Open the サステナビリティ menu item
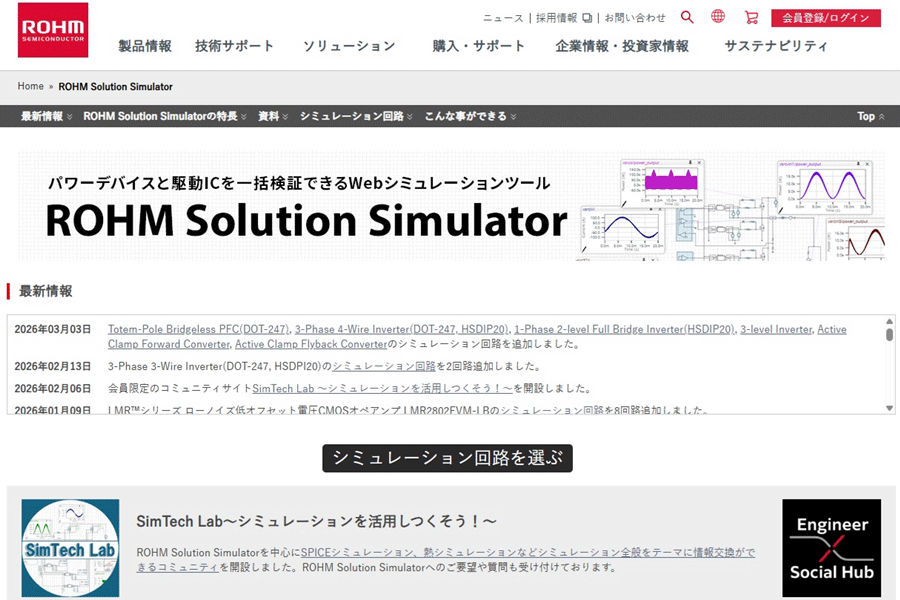Image resolution: width=900 pixels, height=600 pixels. click(x=776, y=46)
